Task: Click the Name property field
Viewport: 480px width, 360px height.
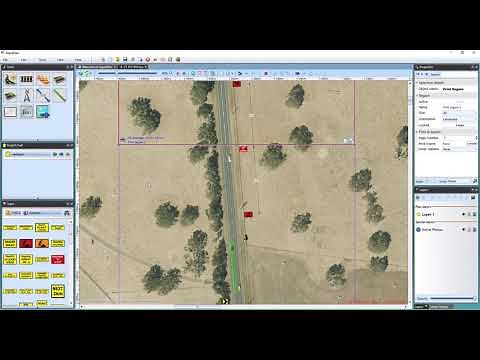Action: coord(459,107)
